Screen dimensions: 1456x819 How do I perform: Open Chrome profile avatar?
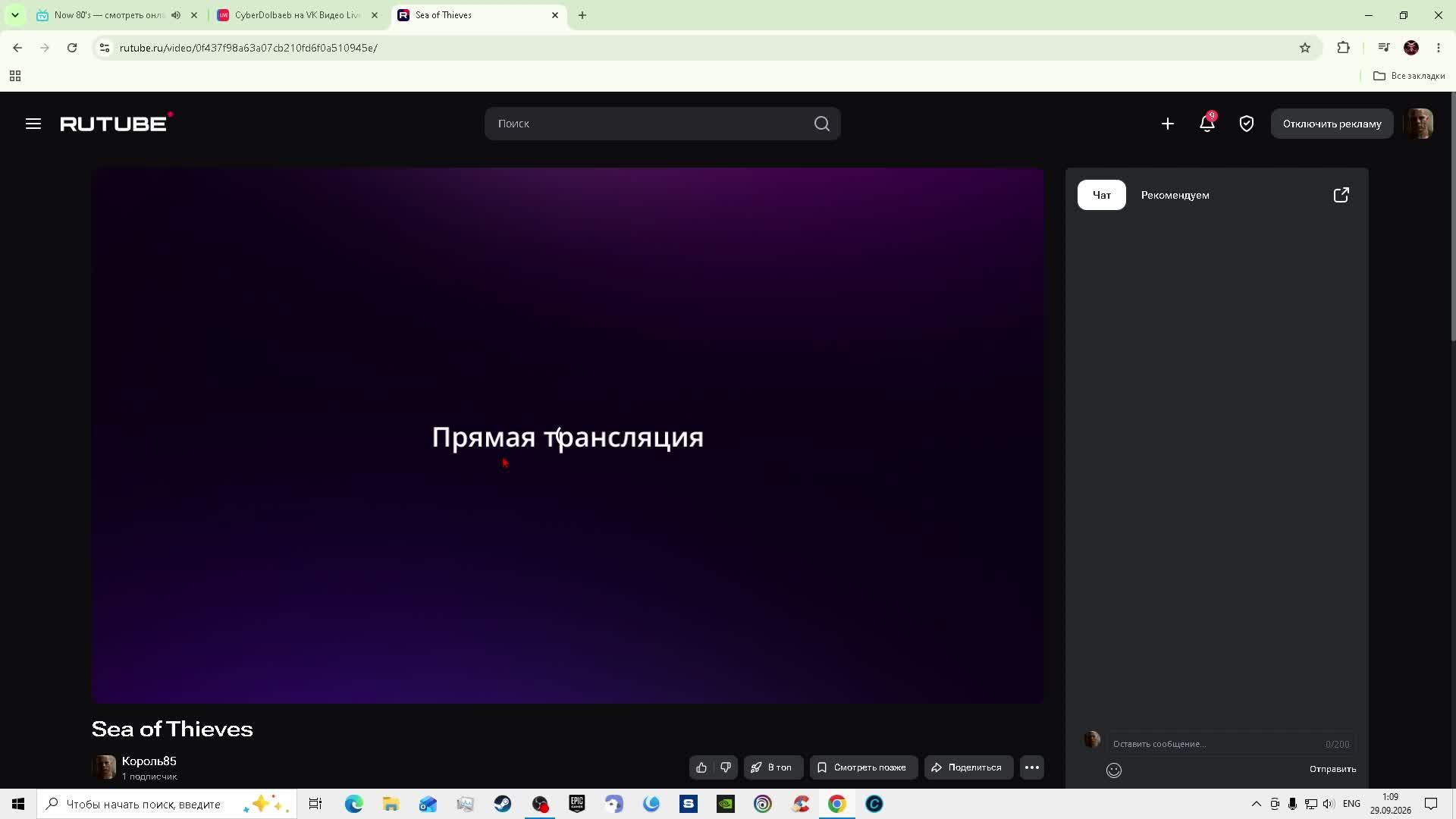1411,48
